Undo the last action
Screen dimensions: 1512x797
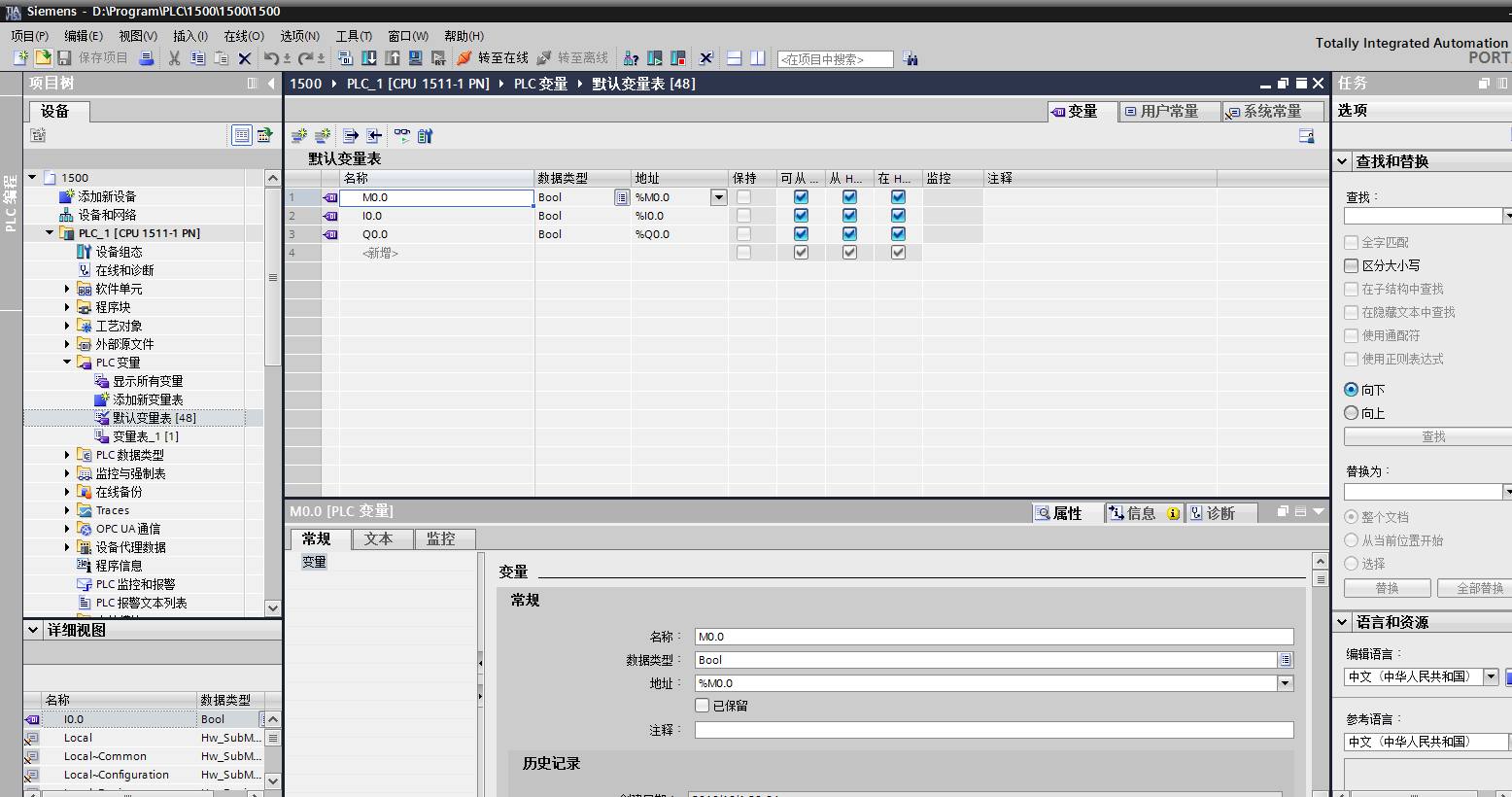pyautogui.click(x=271, y=58)
